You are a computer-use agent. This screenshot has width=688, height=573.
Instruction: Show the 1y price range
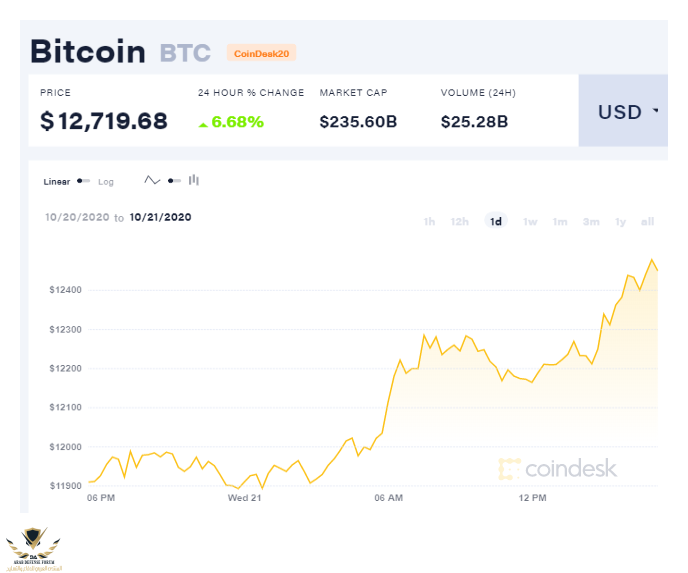620,222
